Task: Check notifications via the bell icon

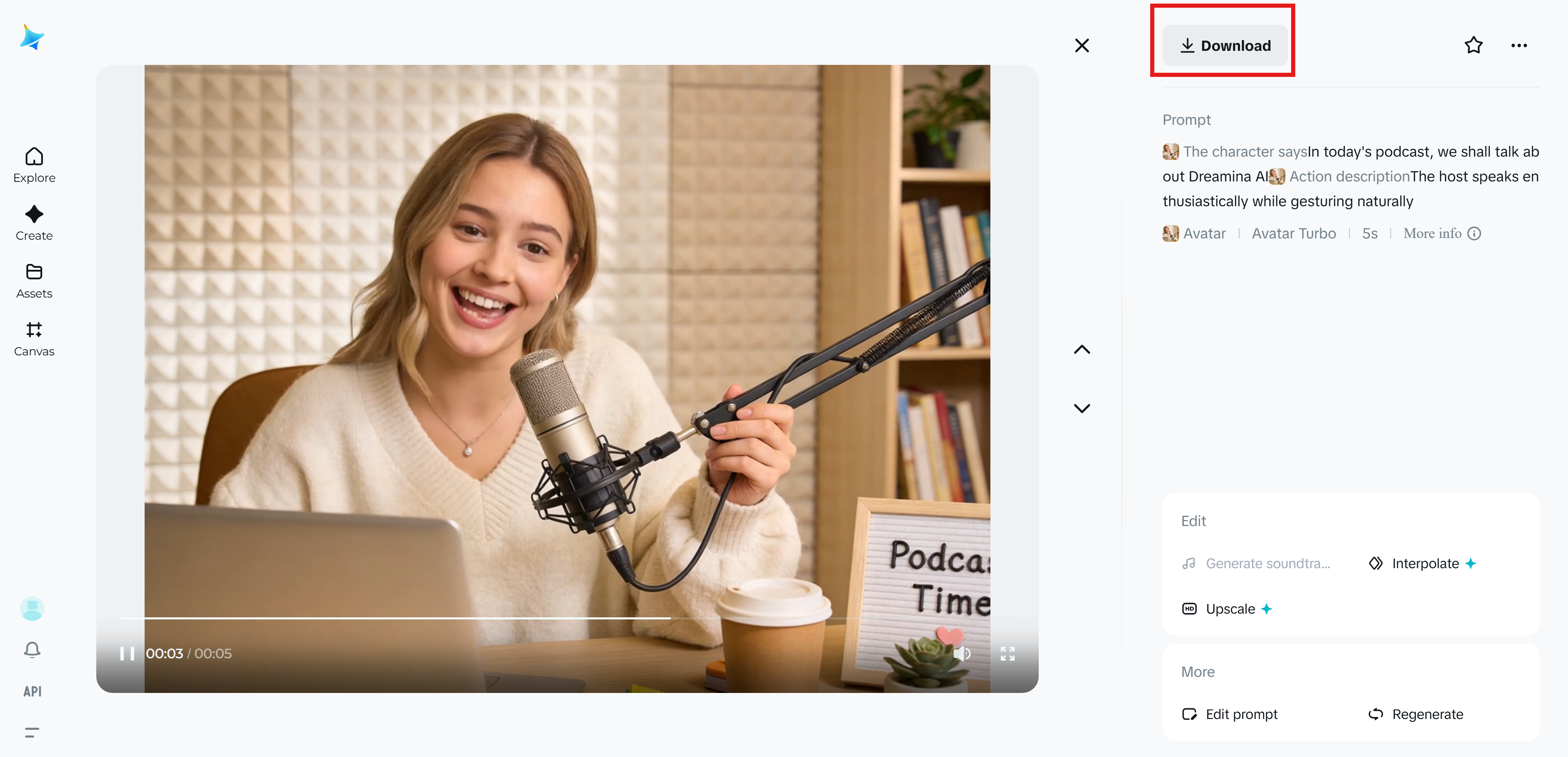Action: click(32, 649)
